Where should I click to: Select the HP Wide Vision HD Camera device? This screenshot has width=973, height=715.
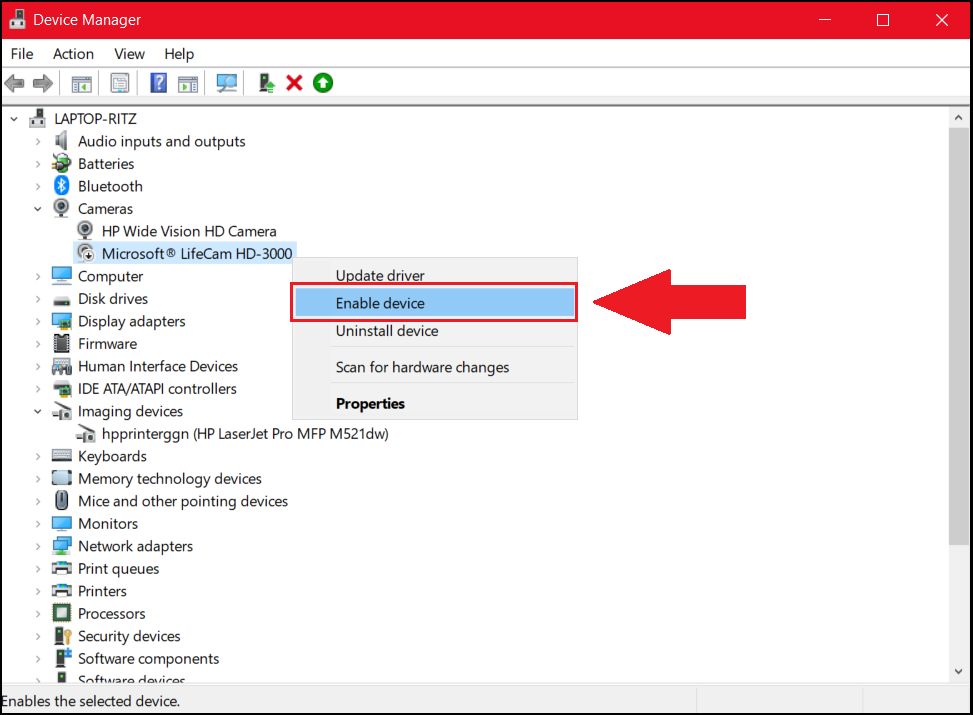click(189, 230)
